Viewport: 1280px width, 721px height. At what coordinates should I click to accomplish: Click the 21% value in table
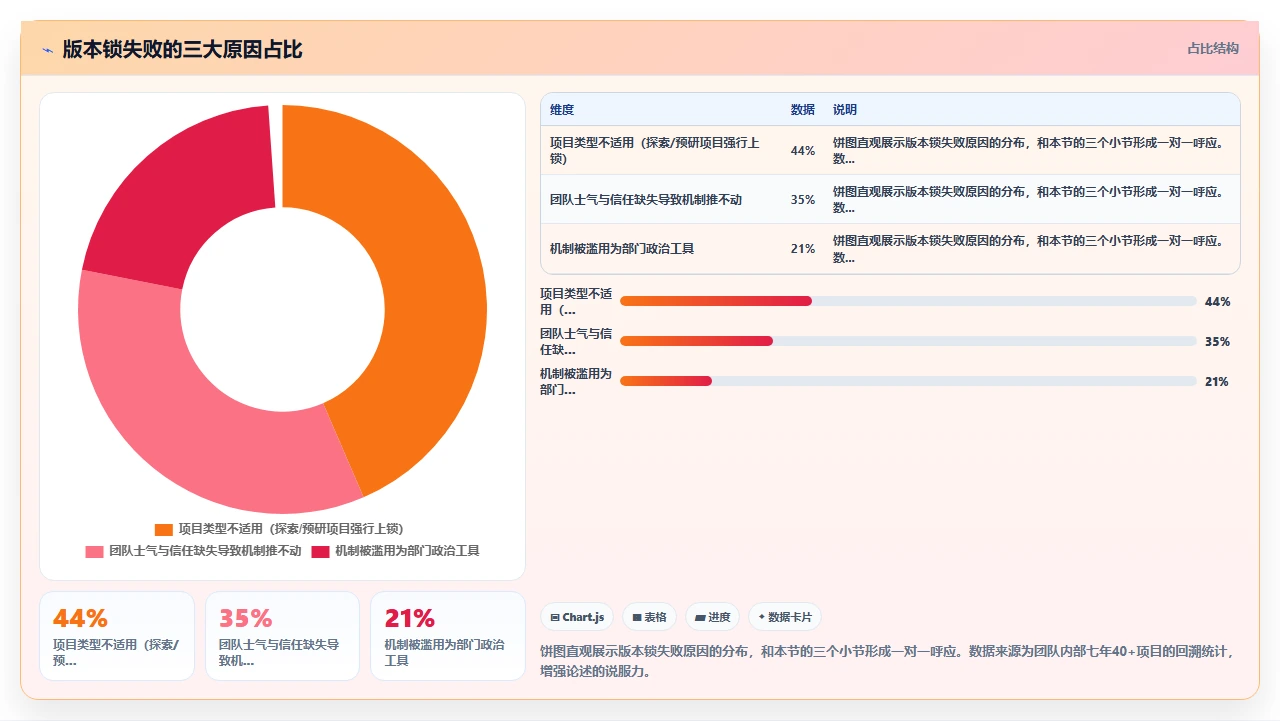(x=803, y=249)
